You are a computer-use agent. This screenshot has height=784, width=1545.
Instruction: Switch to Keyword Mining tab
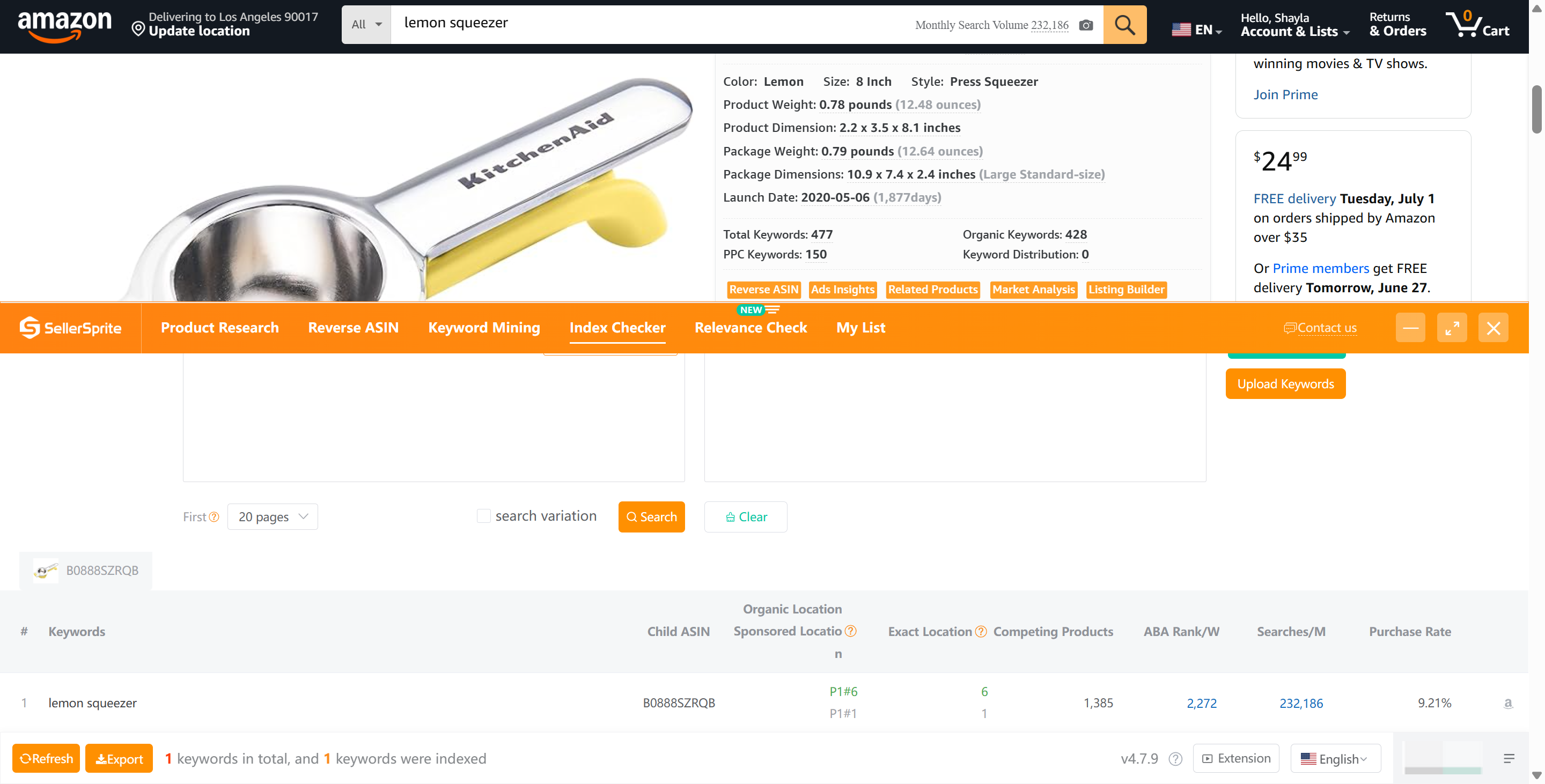pos(484,327)
